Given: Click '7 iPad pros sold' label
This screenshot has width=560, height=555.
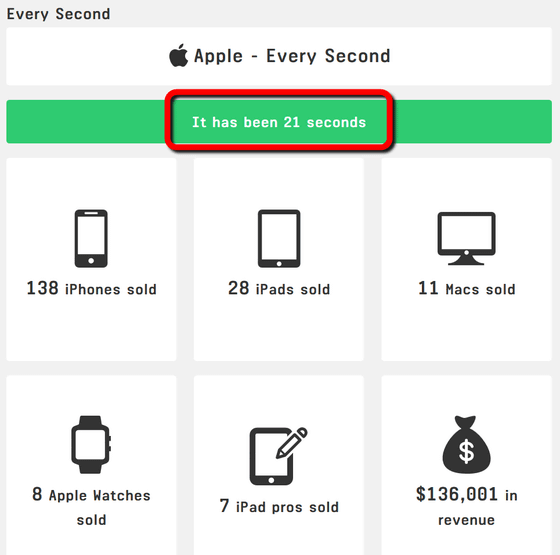Looking at the screenshot, I should click(279, 506).
